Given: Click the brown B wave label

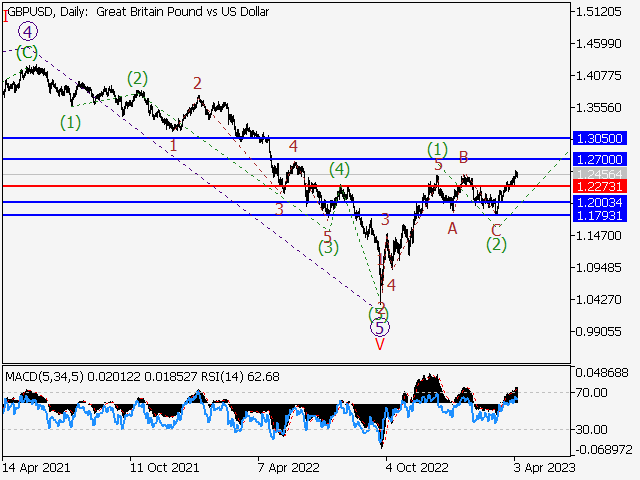Looking at the screenshot, I should (463, 157).
